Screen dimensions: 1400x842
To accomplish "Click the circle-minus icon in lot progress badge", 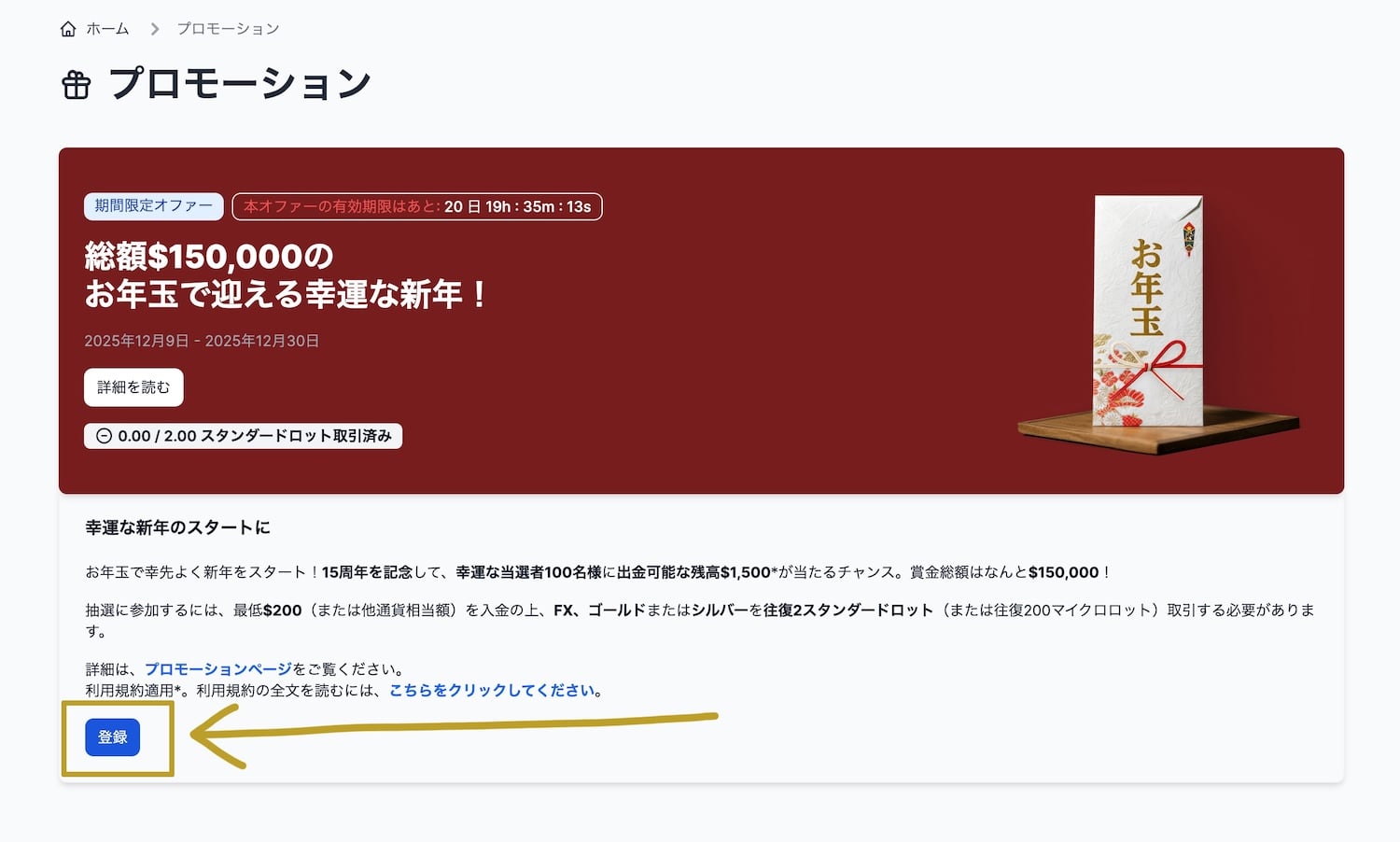I will point(105,436).
